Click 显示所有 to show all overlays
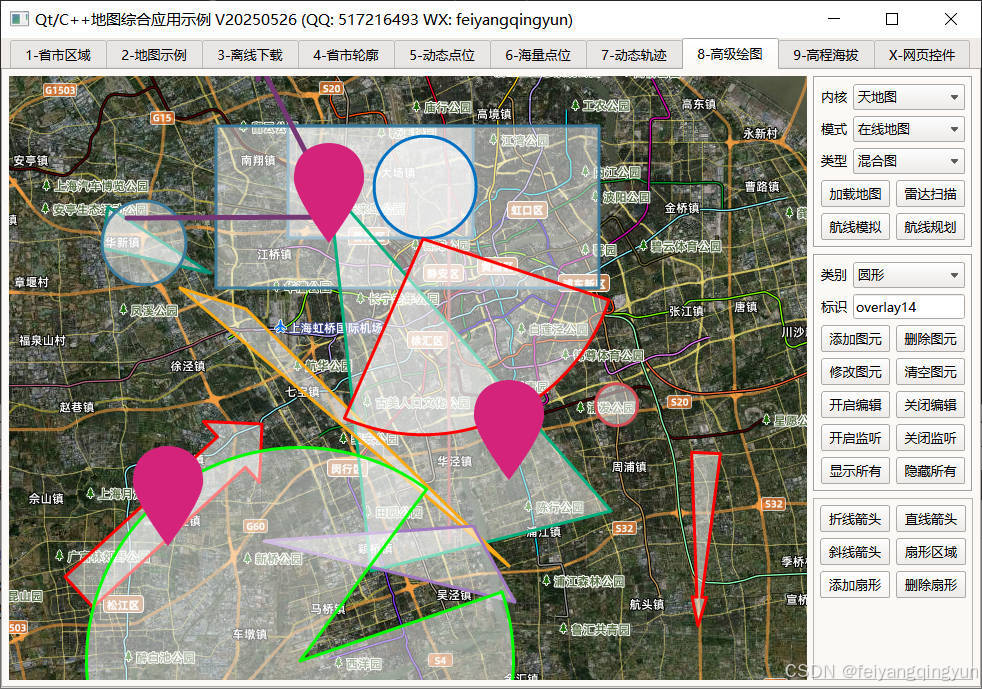Viewport: 982px width, 689px height. pos(855,471)
